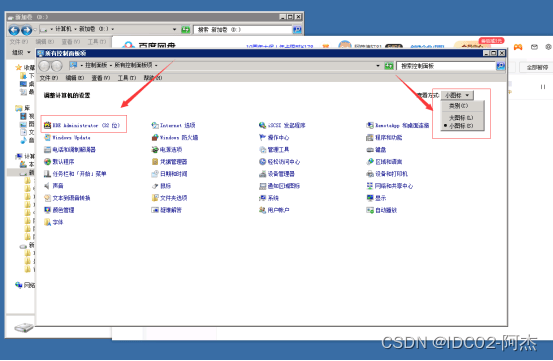This screenshot has width=553, height=361.
Task: Open the 声音 sound settings item
Action: click(x=54, y=186)
